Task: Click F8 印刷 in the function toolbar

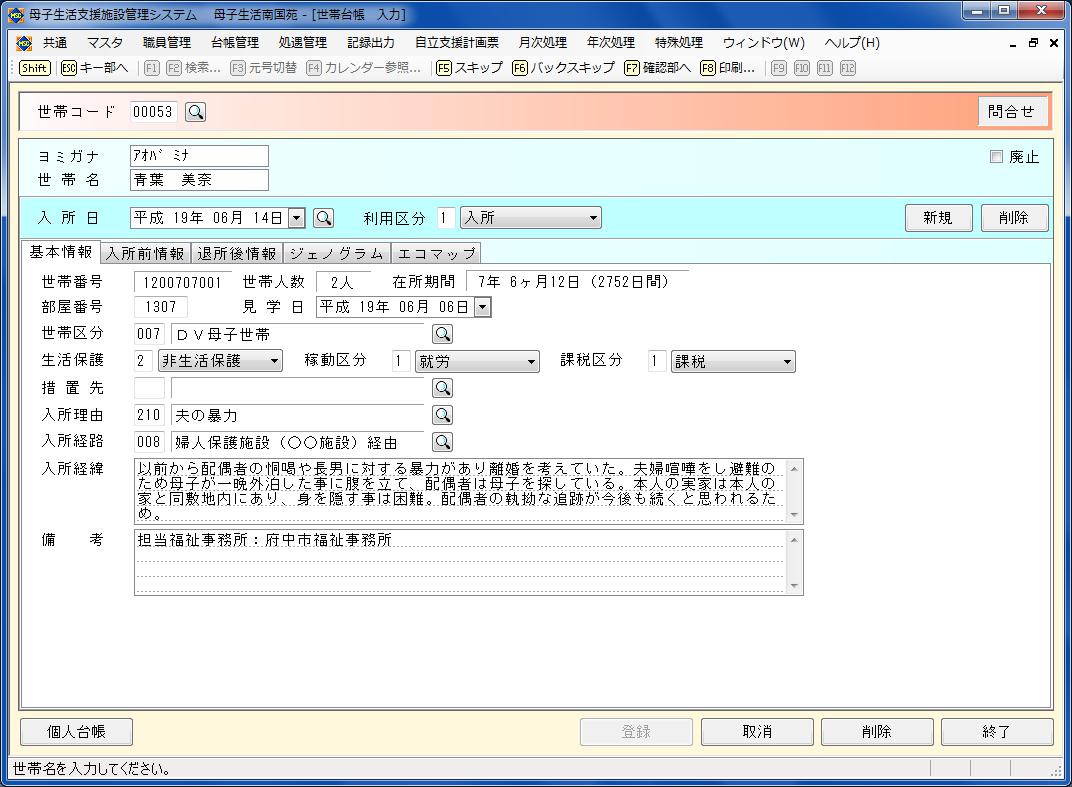Action: point(728,68)
